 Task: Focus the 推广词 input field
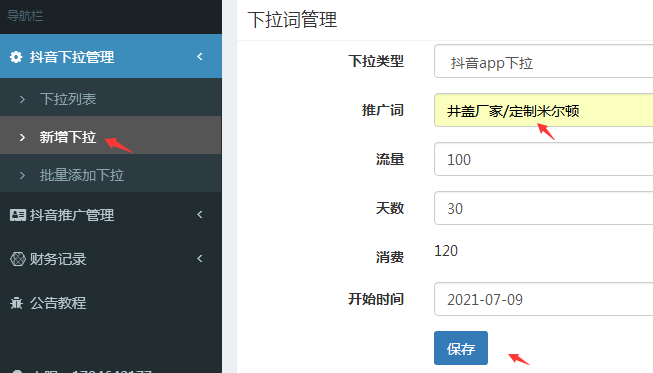pyautogui.click(x=543, y=110)
